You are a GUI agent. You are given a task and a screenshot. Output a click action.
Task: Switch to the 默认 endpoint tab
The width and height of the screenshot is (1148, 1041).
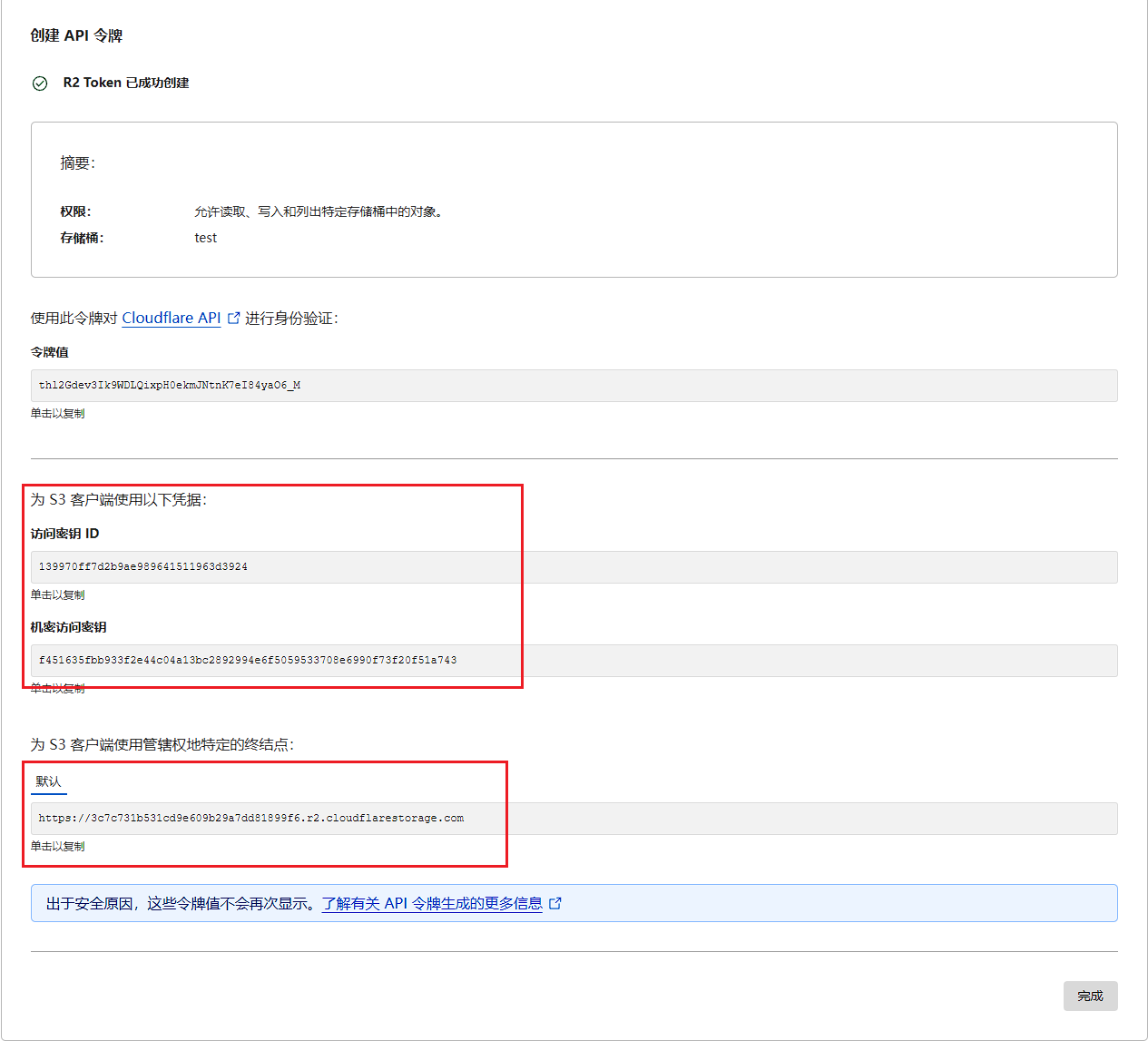pyautogui.click(x=49, y=781)
